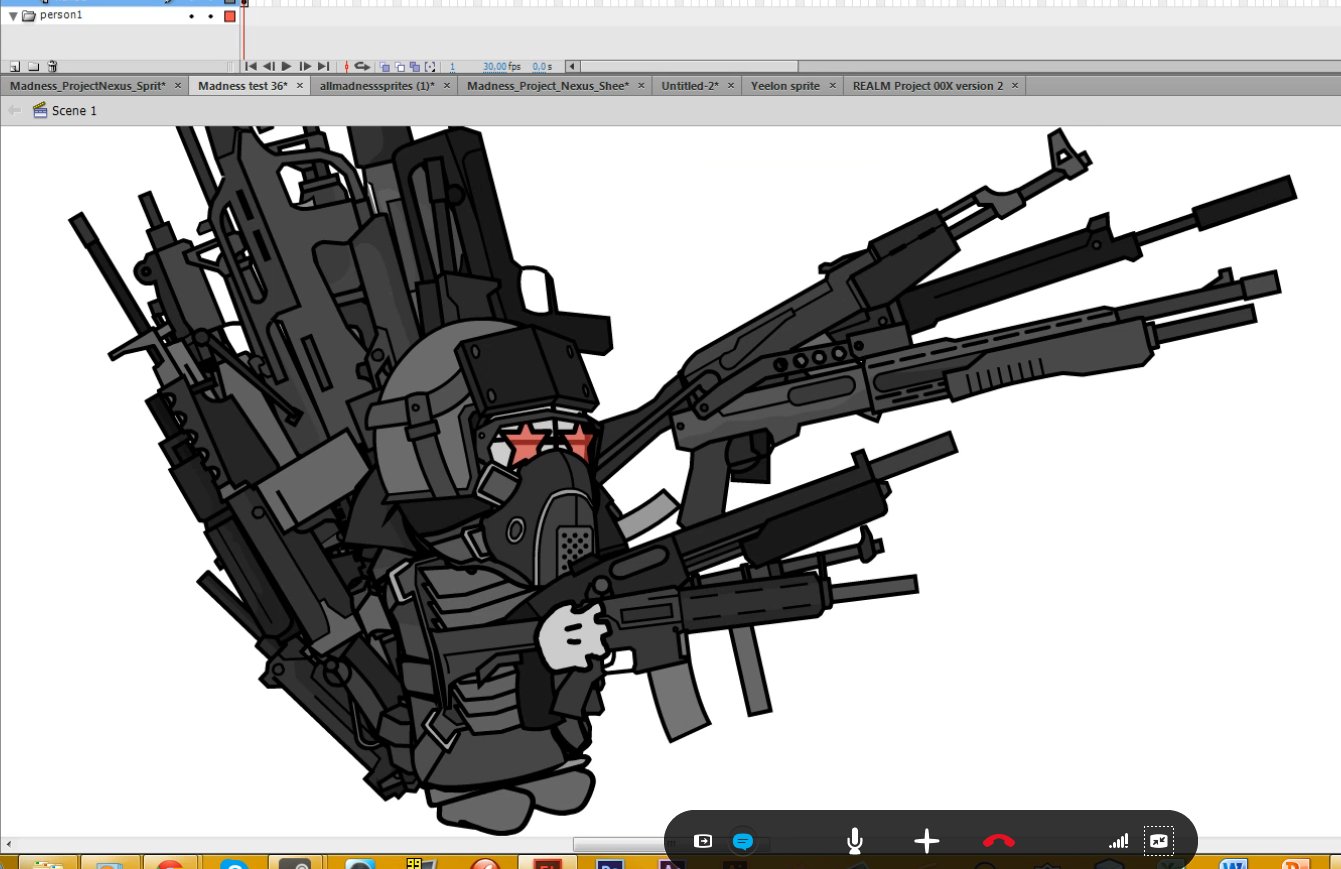
Task: Go to last frame
Action: click(x=323, y=67)
